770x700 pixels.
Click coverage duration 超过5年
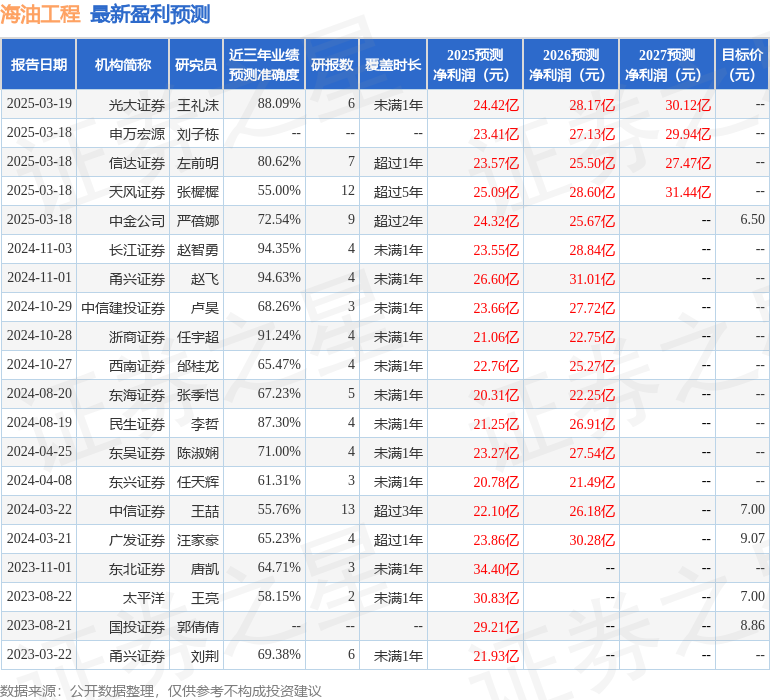(x=398, y=192)
